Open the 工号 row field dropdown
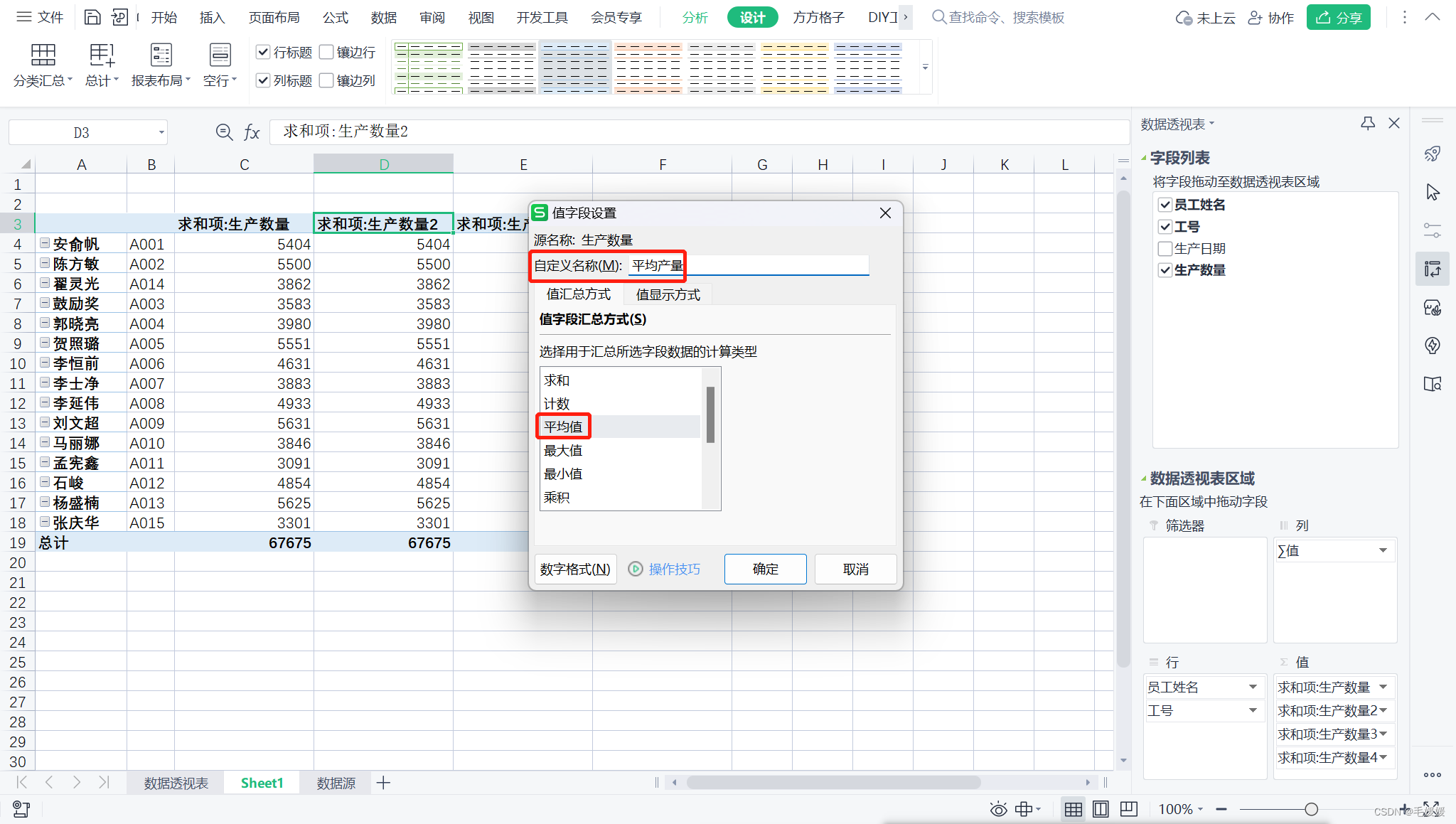 (x=1253, y=710)
